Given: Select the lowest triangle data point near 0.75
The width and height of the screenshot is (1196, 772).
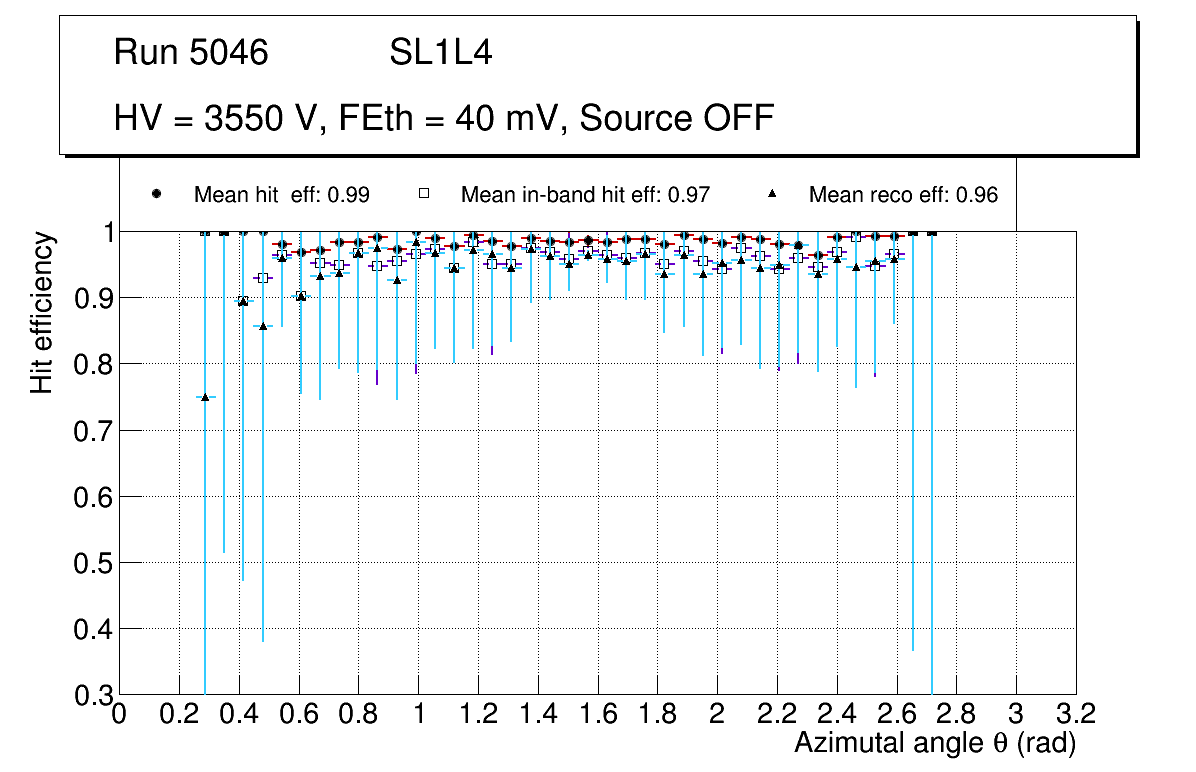Looking at the screenshot, I should pos(205,397).
